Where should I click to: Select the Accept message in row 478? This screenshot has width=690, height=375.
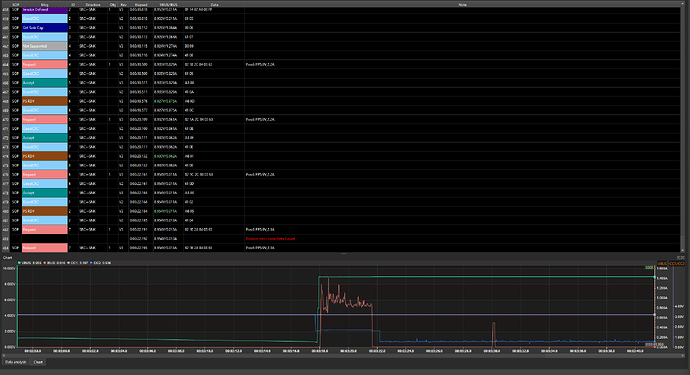(x=44, y=193)
